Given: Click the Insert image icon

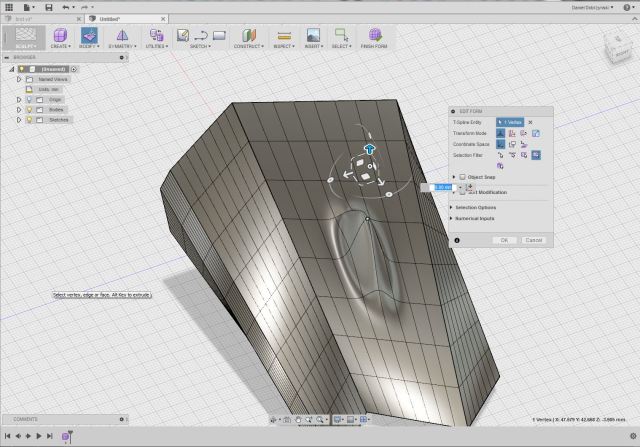Looking at the screenshot, I should (313, 35).
